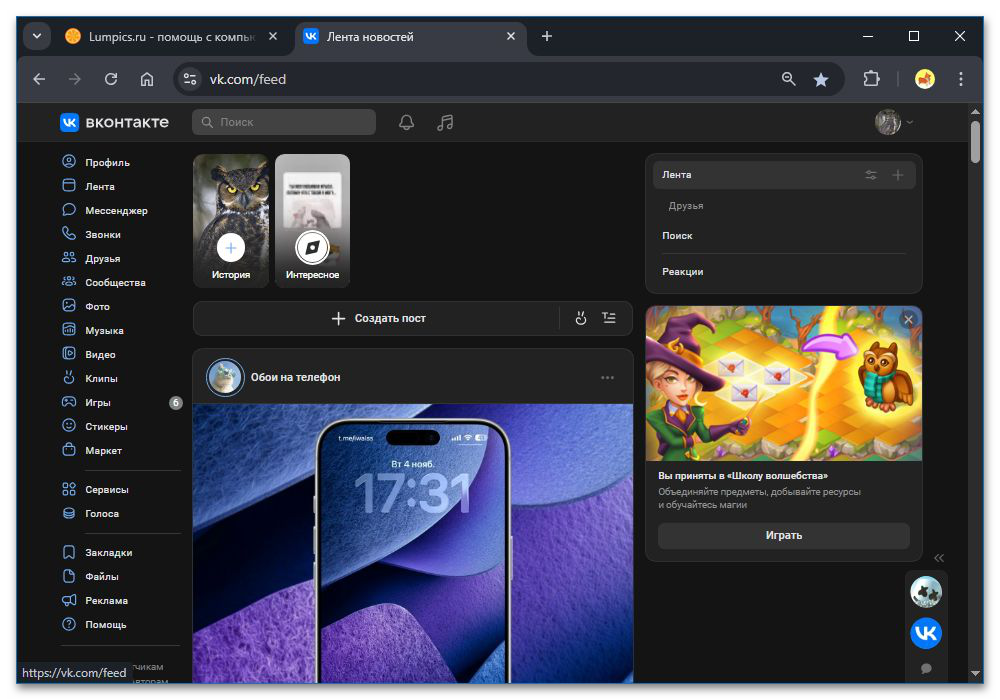Collapse the chat sidebar double-chevron

(x=939, y=558)
